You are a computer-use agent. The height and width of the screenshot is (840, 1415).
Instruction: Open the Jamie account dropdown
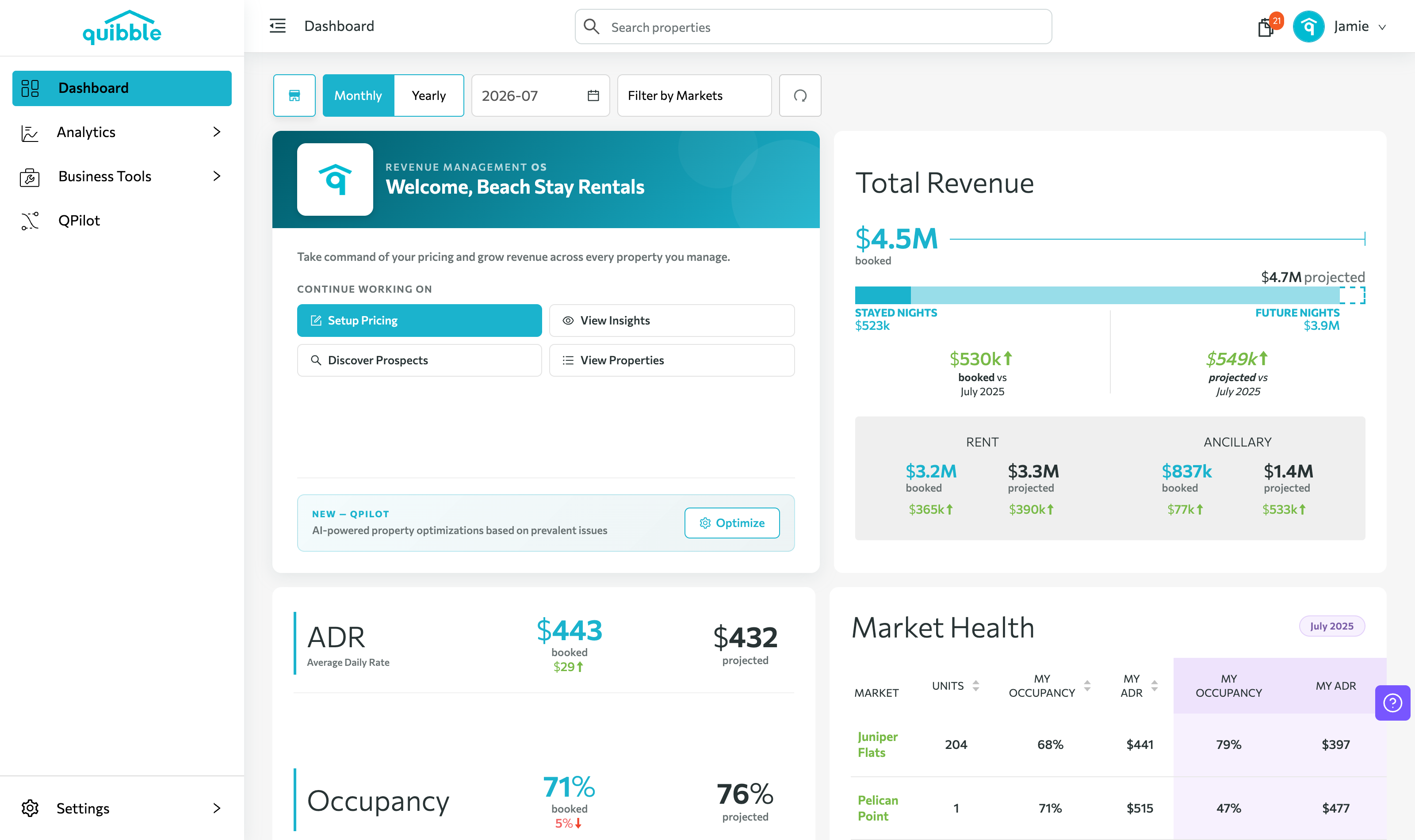[x=1381, y=27]
